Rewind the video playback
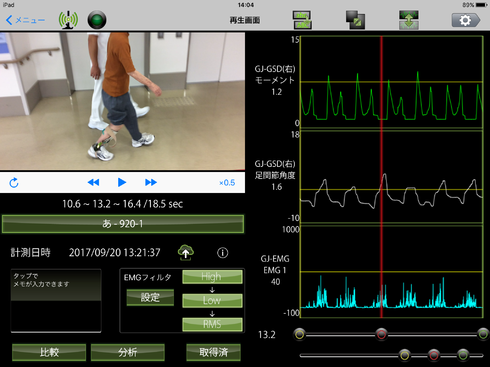The width and height of the screenshot is (490, 367). 93,182
